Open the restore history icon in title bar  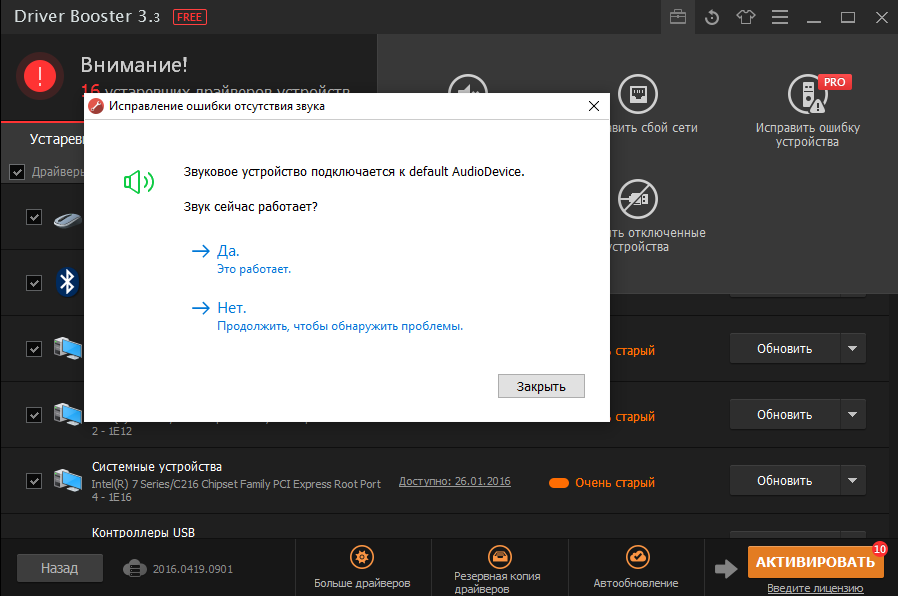click(x=712, y=17)
